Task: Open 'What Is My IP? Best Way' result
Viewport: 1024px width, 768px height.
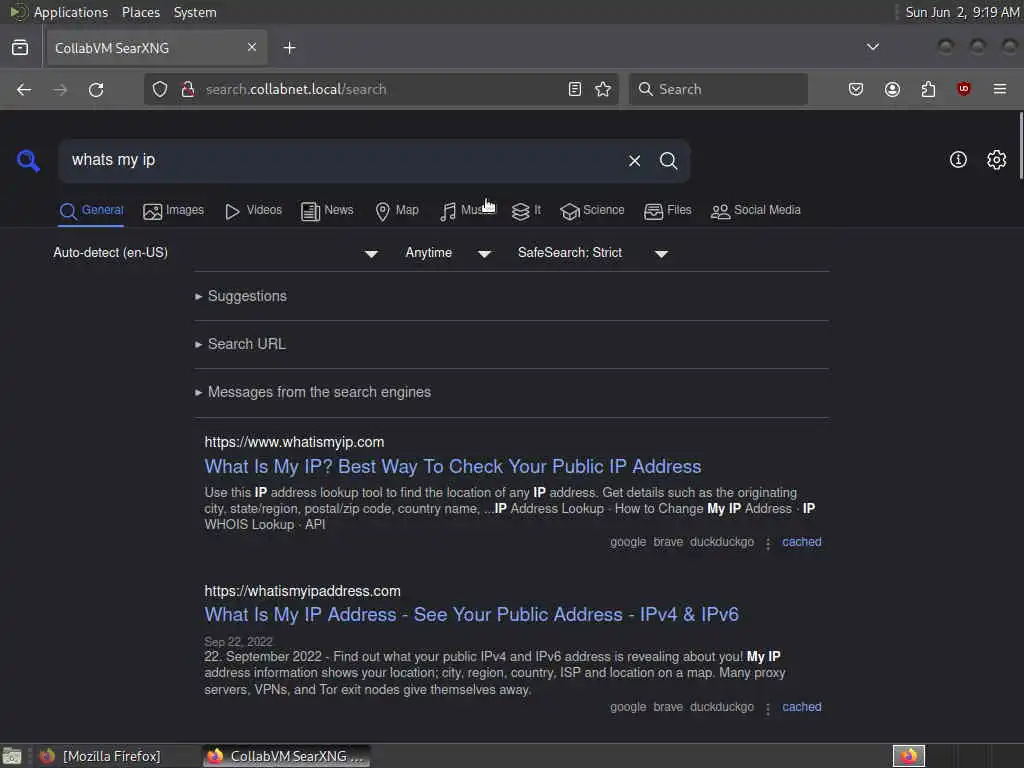Action: (453, 466)
